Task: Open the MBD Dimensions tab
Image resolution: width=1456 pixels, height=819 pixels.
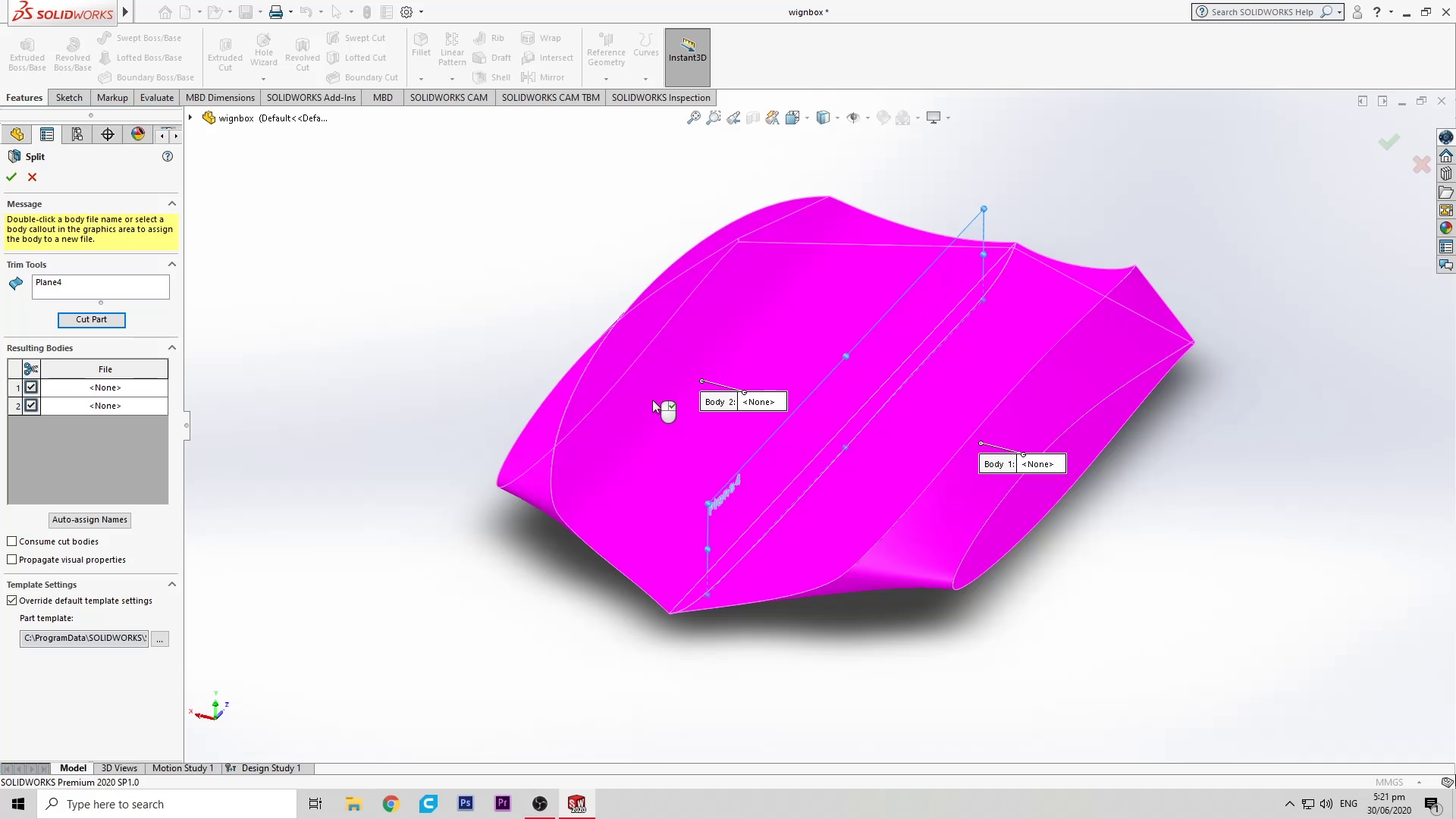Action: (x=220, y=98)
